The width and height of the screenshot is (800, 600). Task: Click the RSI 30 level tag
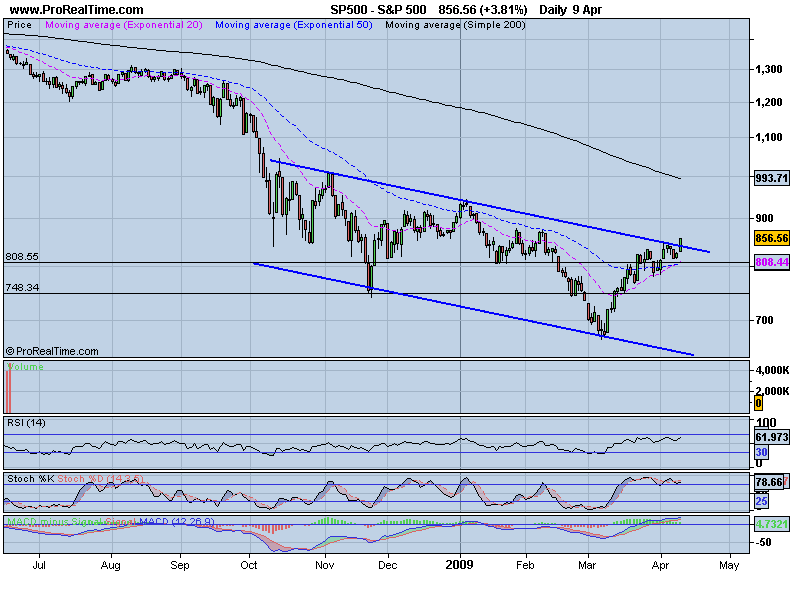(x=761, y=452)
